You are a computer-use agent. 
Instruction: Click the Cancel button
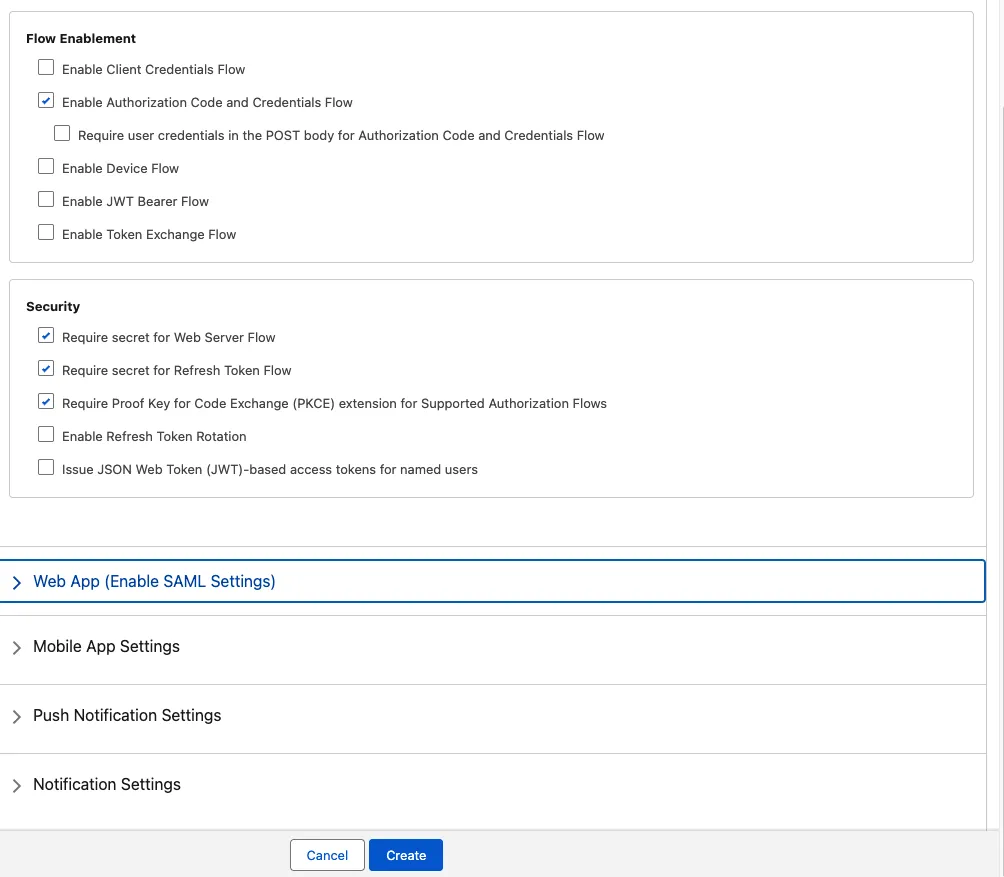pyautogui.click(x=327, y=855)
